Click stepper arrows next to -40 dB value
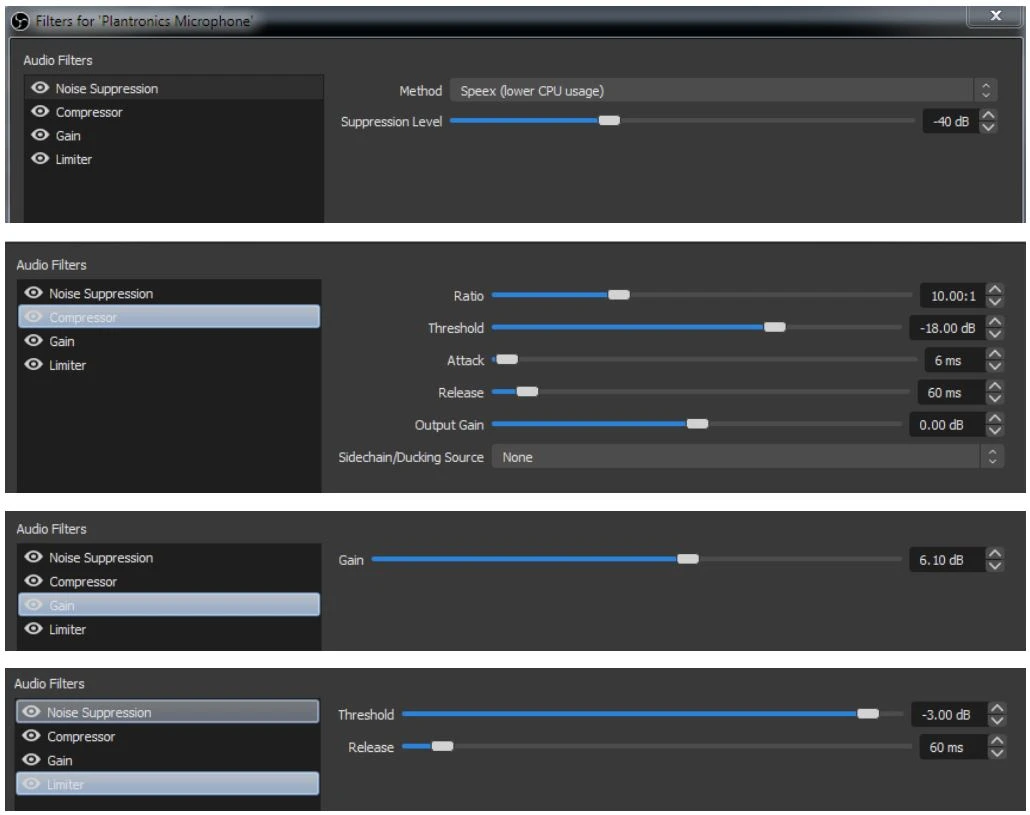Screen dimensions: 1030x815 click(989, 122)
